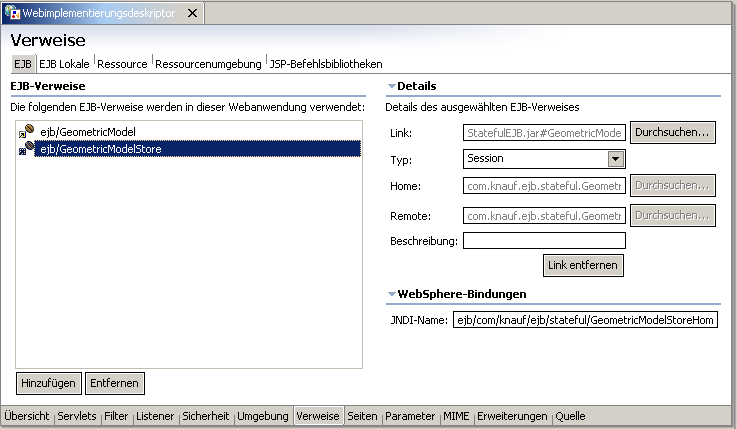Collapse the Details section
Screen dimensions: 737x429
391,86
